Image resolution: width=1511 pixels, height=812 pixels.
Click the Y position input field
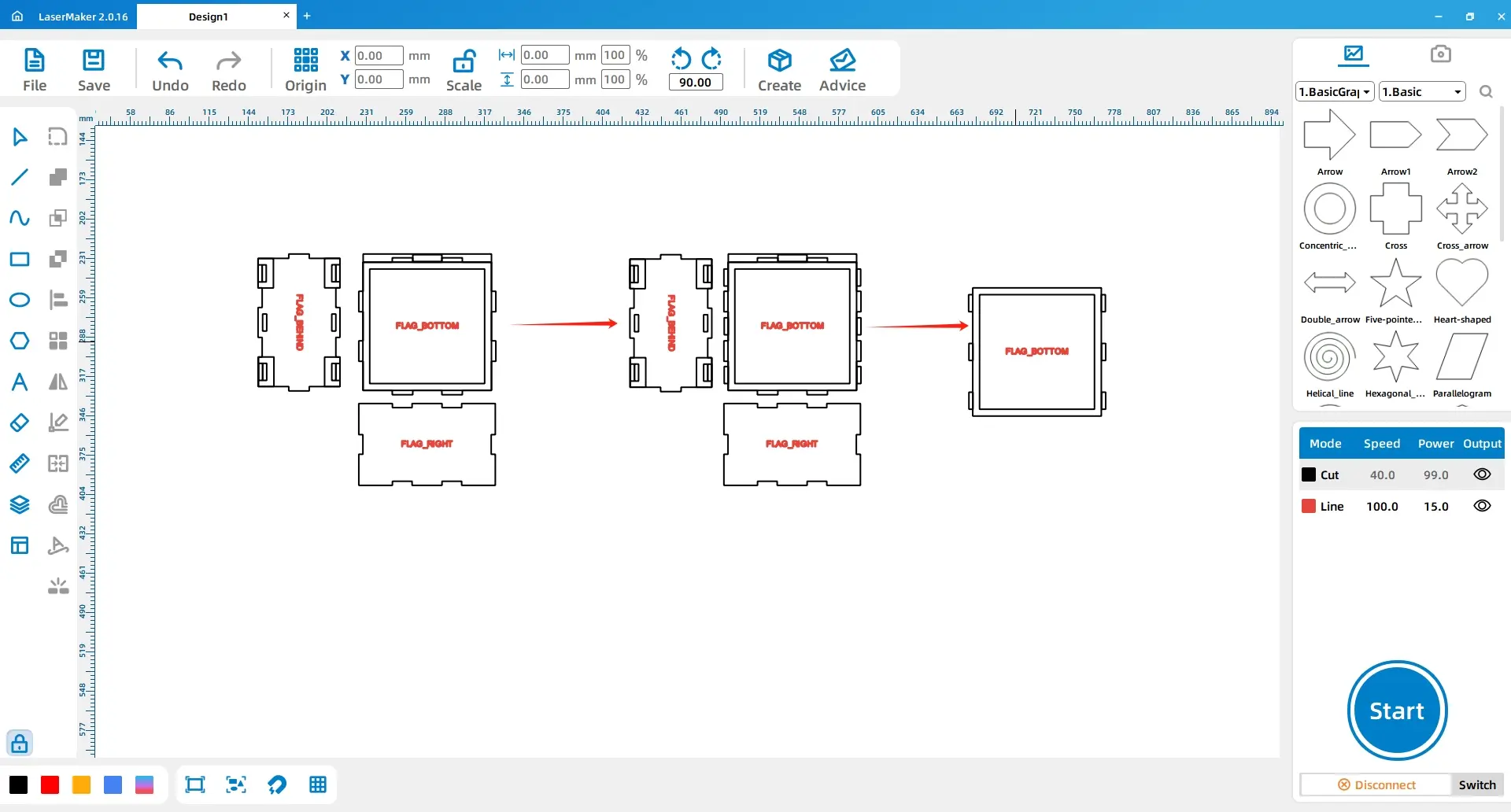(379, 79)
